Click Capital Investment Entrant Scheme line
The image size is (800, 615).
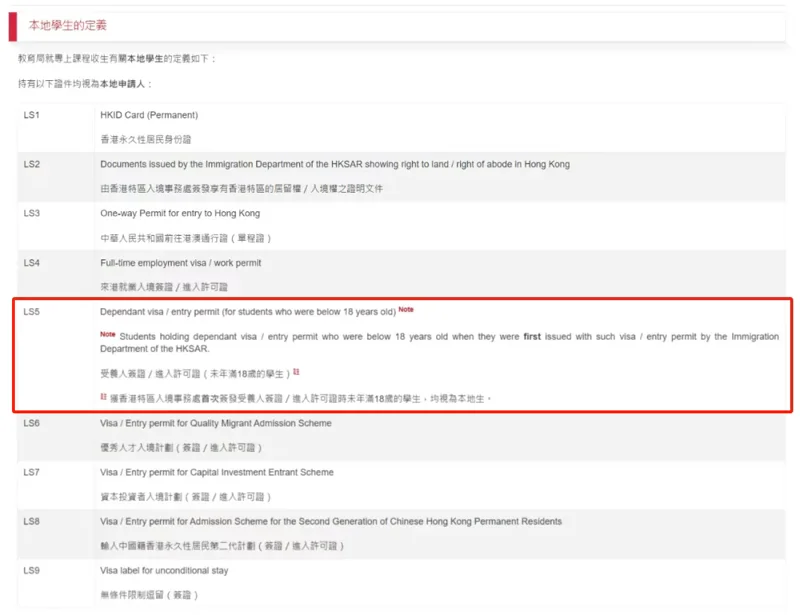pos(217,472)
